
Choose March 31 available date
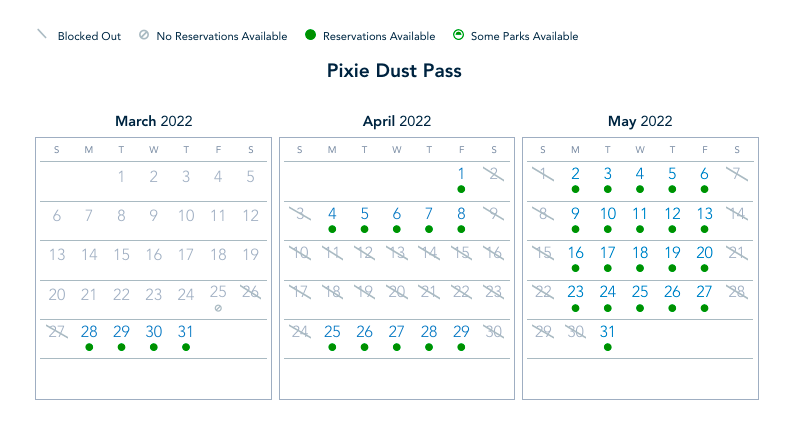(x=186, y=331)
